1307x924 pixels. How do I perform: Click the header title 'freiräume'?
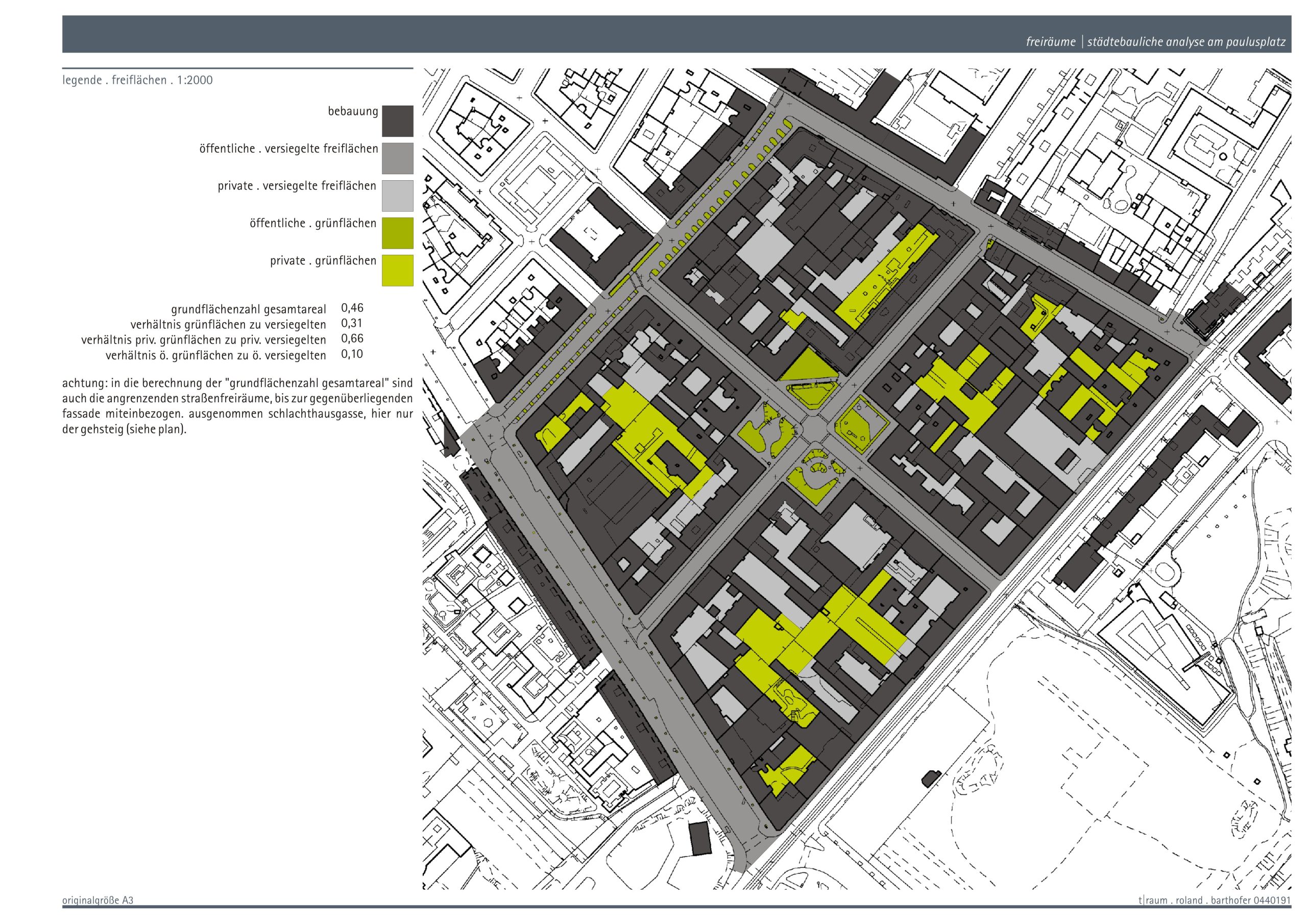1050,41
